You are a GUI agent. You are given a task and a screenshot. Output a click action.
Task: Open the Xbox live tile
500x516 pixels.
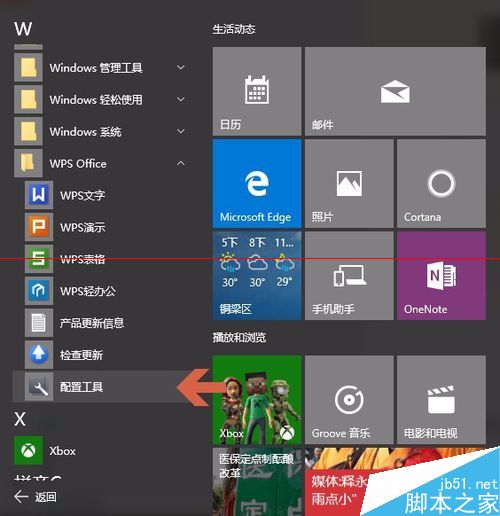[257, 400]
